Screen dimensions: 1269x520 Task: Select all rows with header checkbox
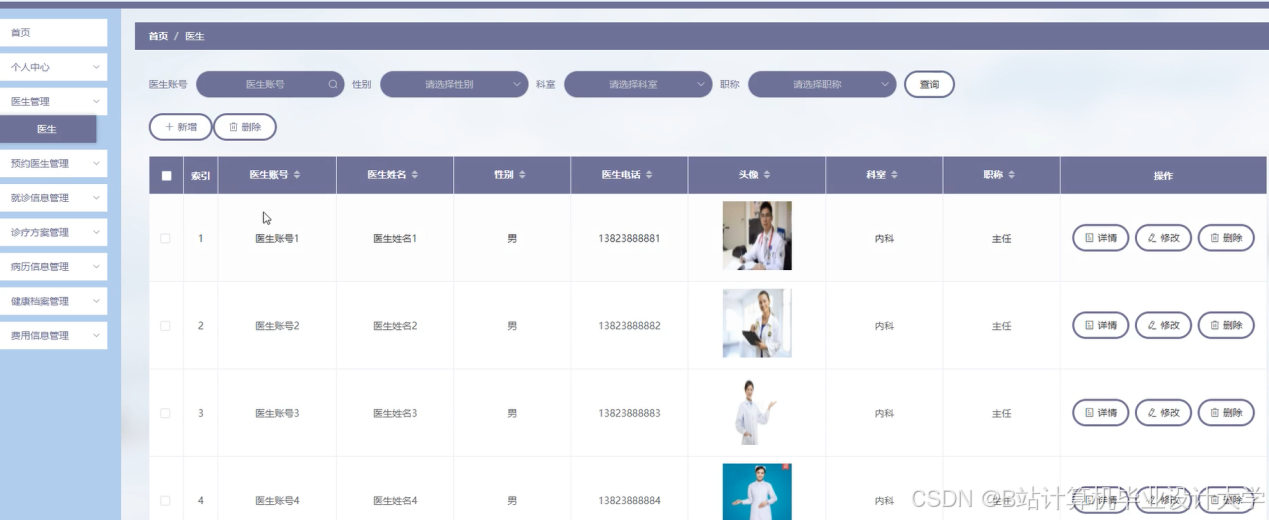[x=166, y=176]
